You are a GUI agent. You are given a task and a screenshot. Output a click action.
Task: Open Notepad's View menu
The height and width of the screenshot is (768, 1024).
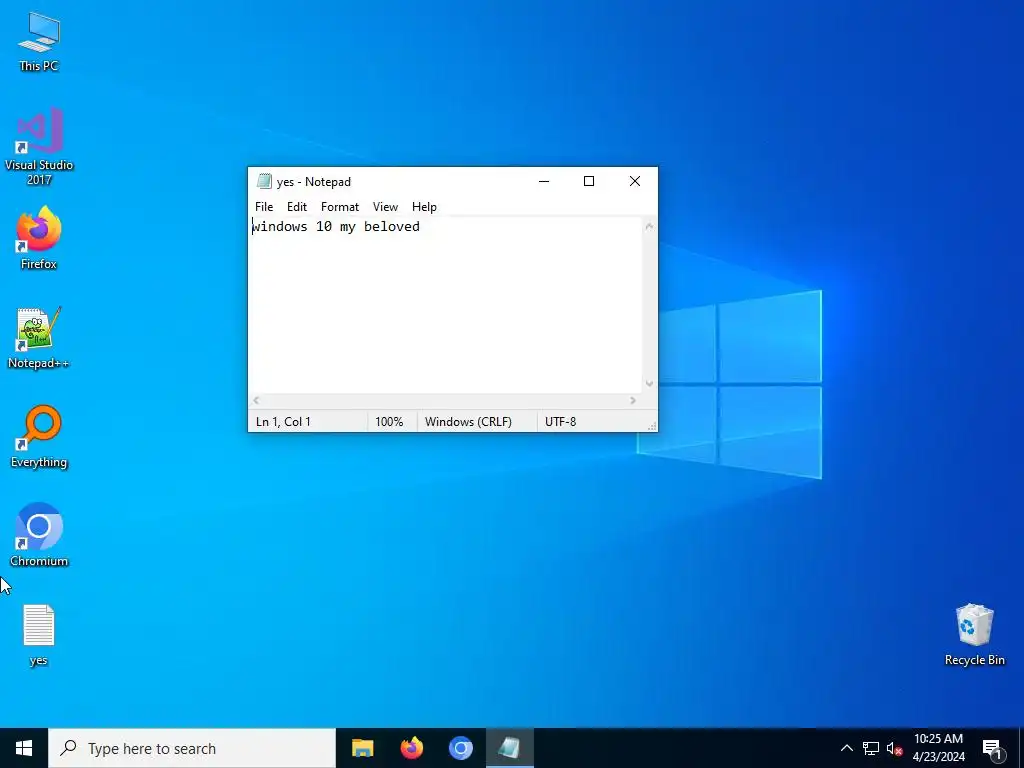[x=385, y=206]
